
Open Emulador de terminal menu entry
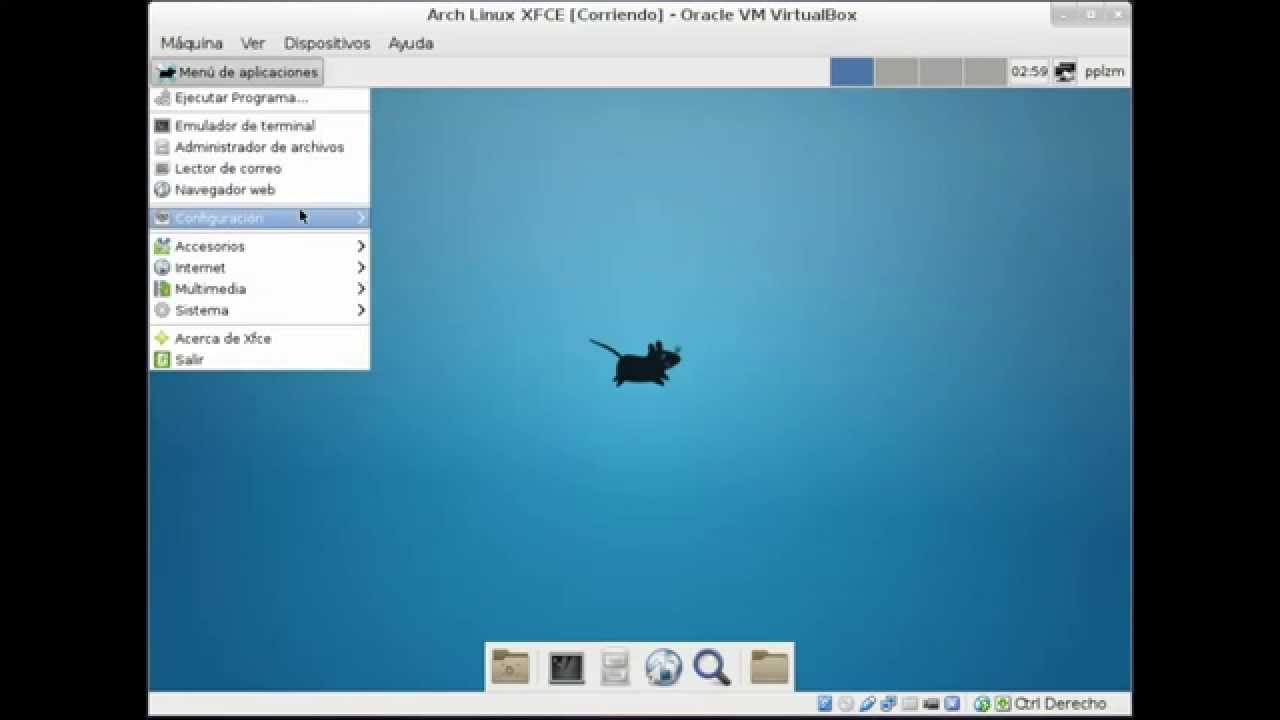[x=260, y=126]
